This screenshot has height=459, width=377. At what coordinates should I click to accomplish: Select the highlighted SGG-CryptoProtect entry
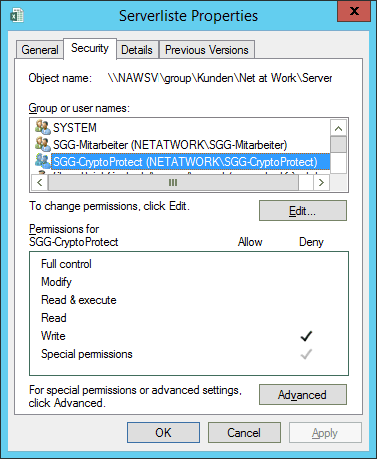point(190,162)
